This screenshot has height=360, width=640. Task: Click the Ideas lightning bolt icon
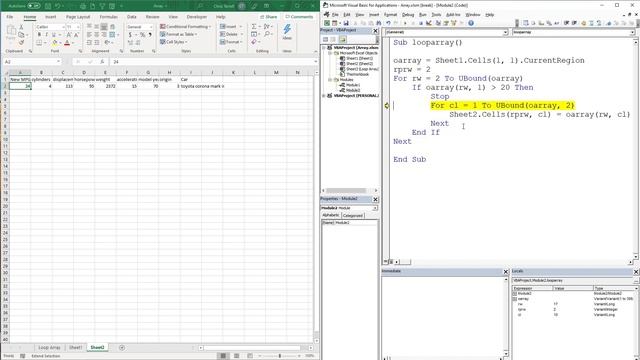287,30
